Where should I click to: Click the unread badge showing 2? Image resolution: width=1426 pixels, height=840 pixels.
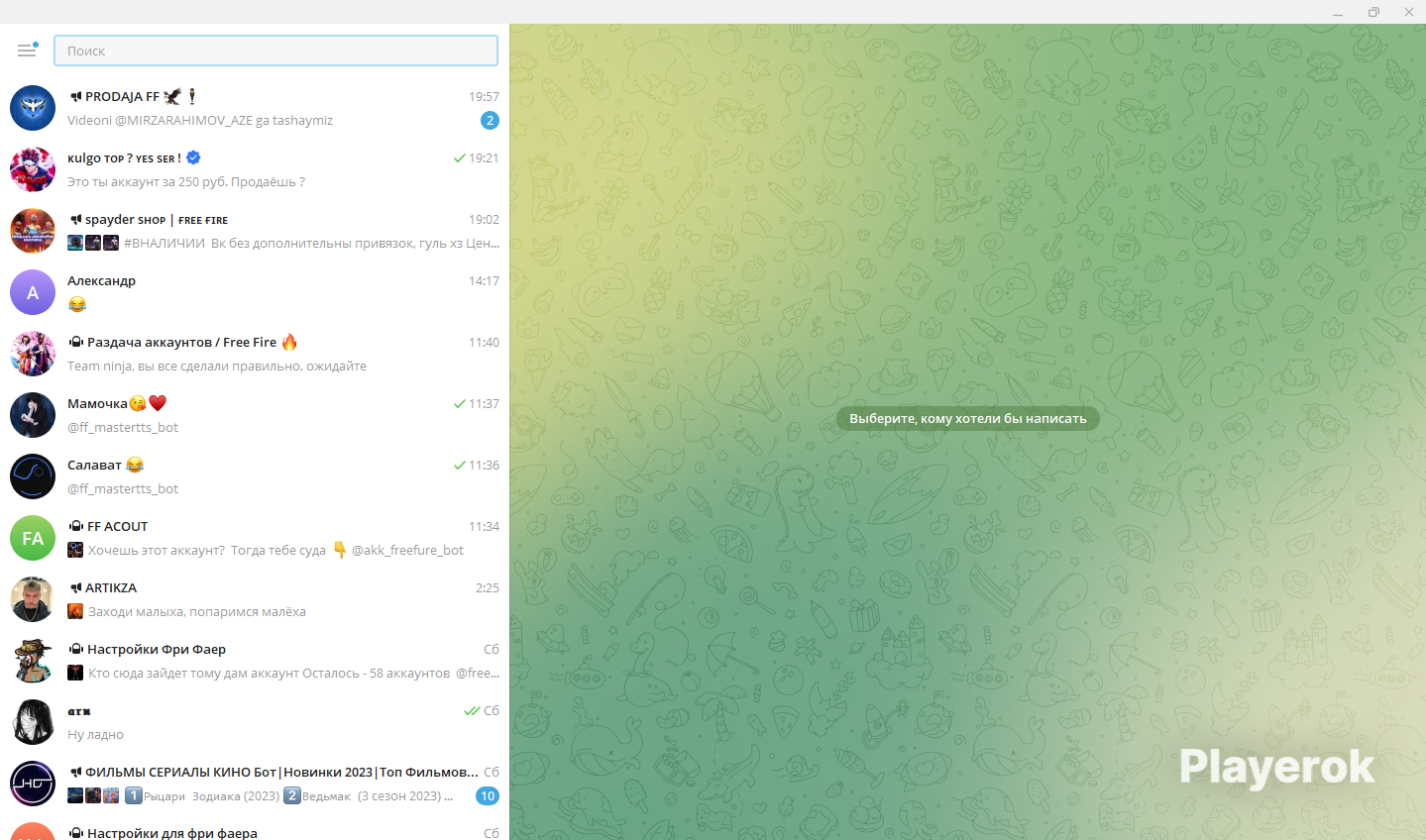pos(490,121)
